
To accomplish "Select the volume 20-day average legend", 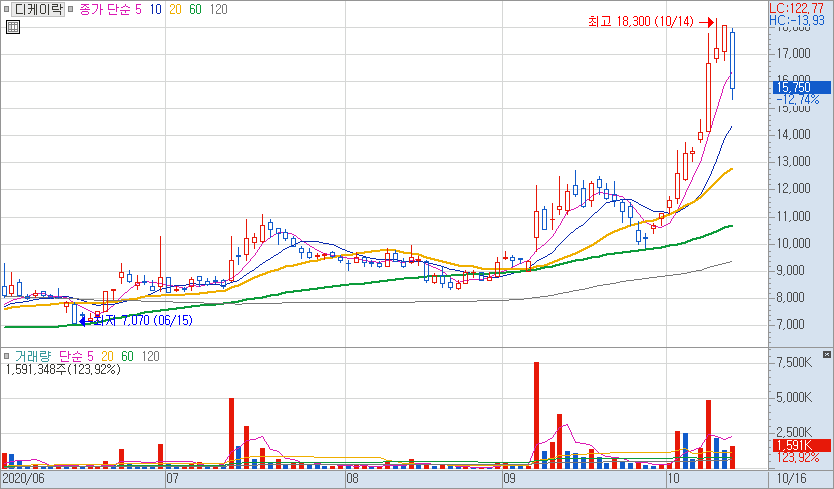I will (x=107, y=356).
